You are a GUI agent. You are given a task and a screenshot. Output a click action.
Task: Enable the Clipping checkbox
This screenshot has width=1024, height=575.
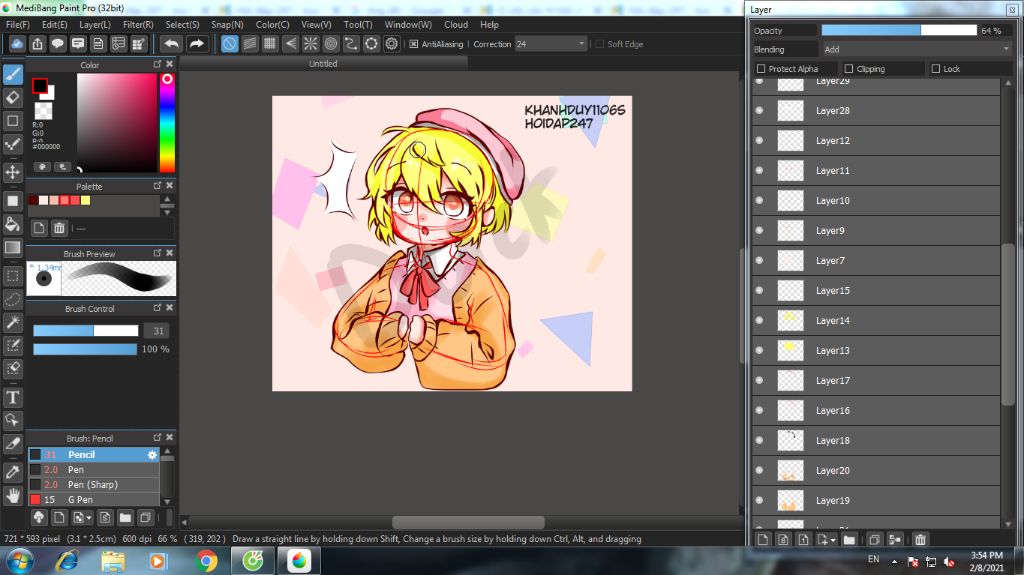tap(849, 69)
